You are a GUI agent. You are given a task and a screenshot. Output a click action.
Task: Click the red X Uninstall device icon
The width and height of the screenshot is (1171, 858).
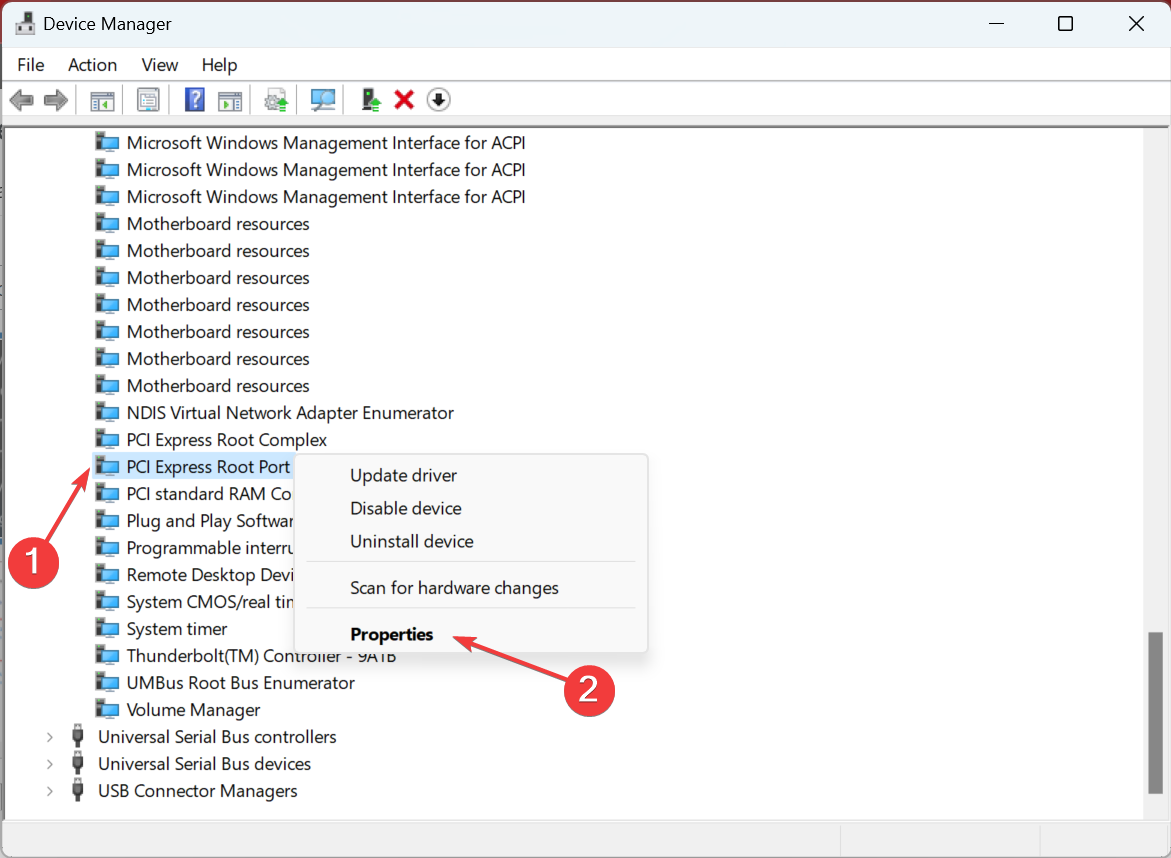[404, 100]
